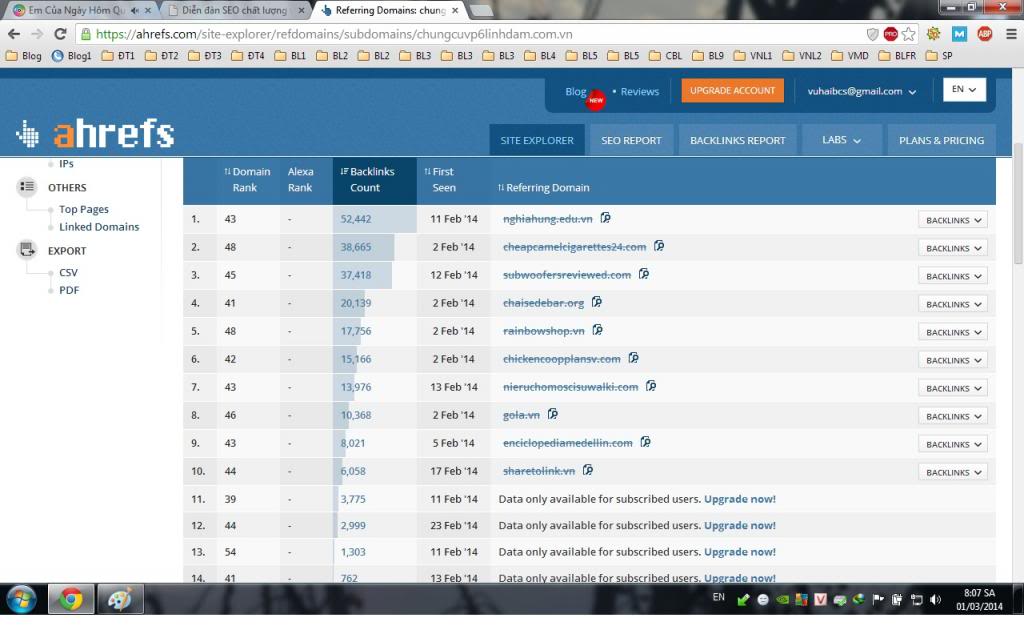Open Backlinks dropdown for cheapcamelcigarettes24.com
The height and width of the screenshot is (625, 1024).
(x=953, y=248)
